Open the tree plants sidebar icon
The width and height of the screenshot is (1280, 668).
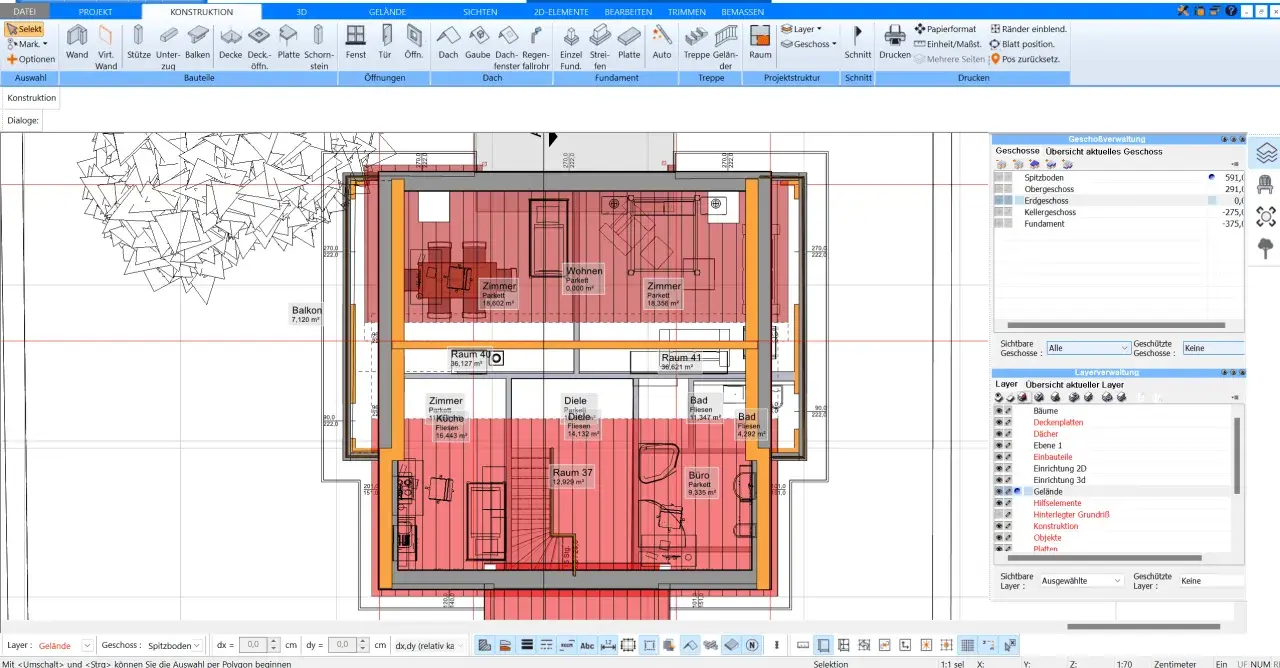1266,246
